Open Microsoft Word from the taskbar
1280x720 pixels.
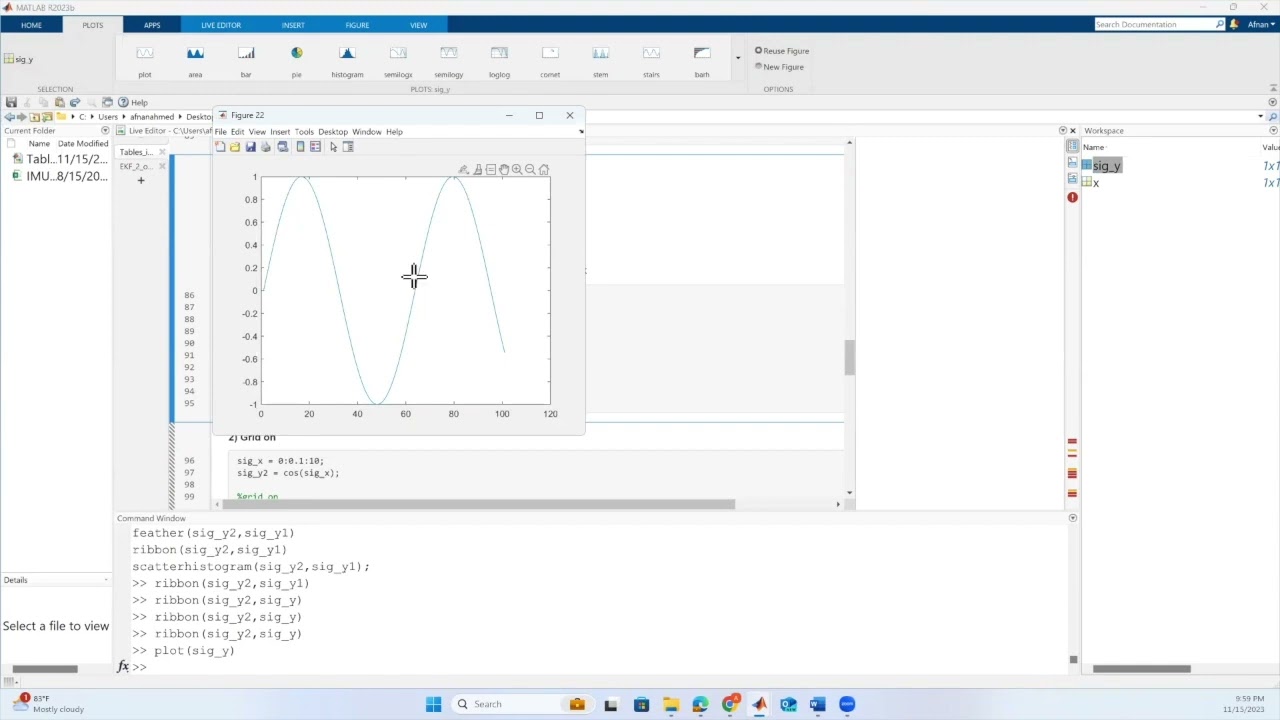pyautogui.click(x=817, y=704)
